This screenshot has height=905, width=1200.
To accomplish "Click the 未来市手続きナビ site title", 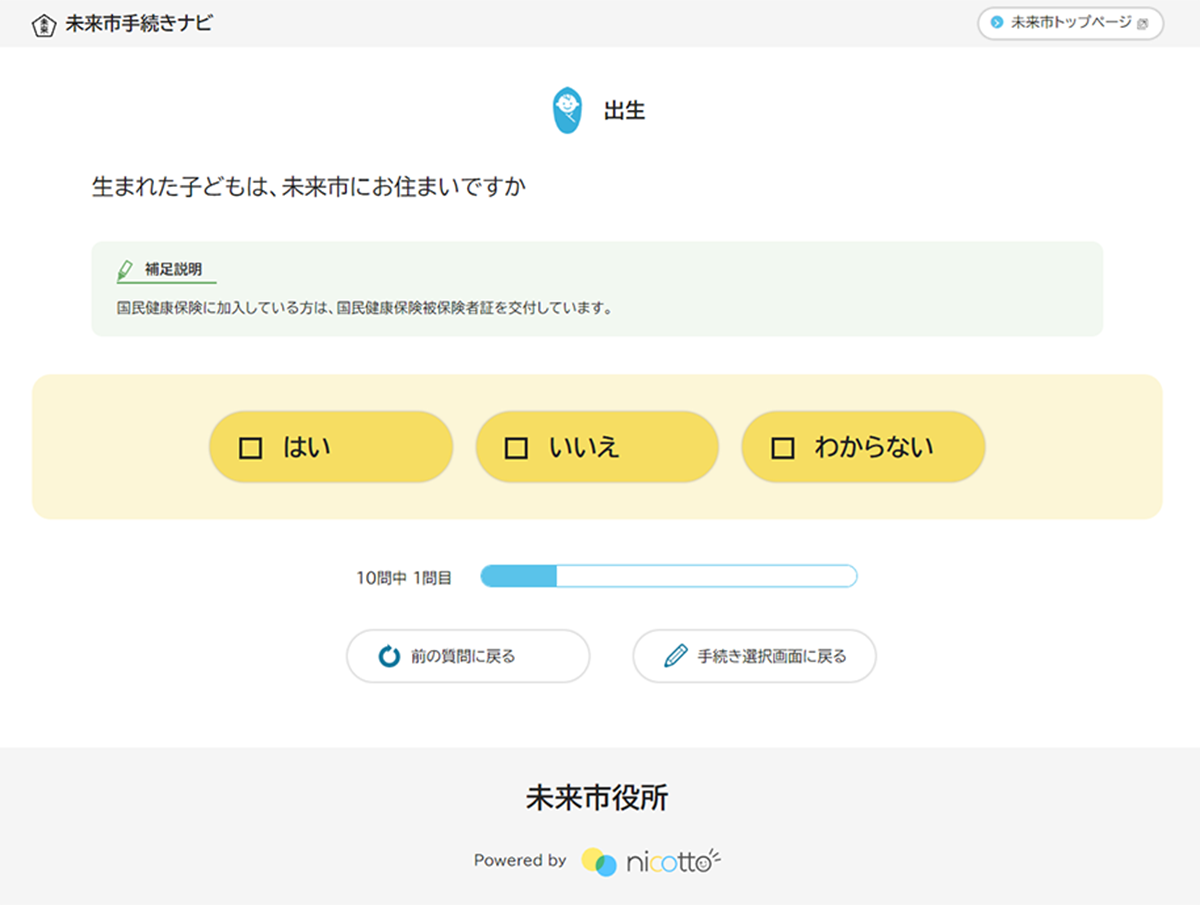I will (138, 24).
